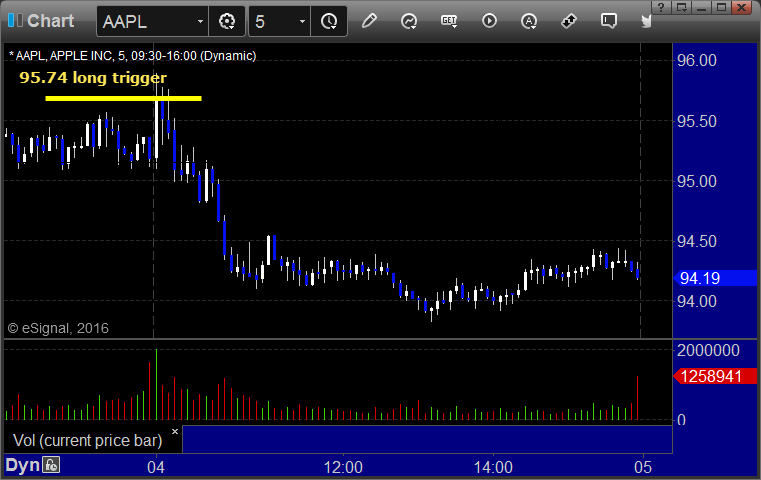Minimize the chart window

tap(702, 7)
